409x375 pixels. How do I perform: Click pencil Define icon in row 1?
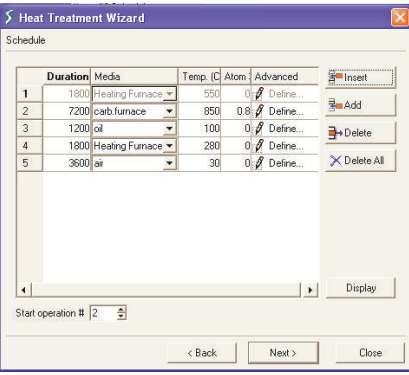tap(259, 94)
